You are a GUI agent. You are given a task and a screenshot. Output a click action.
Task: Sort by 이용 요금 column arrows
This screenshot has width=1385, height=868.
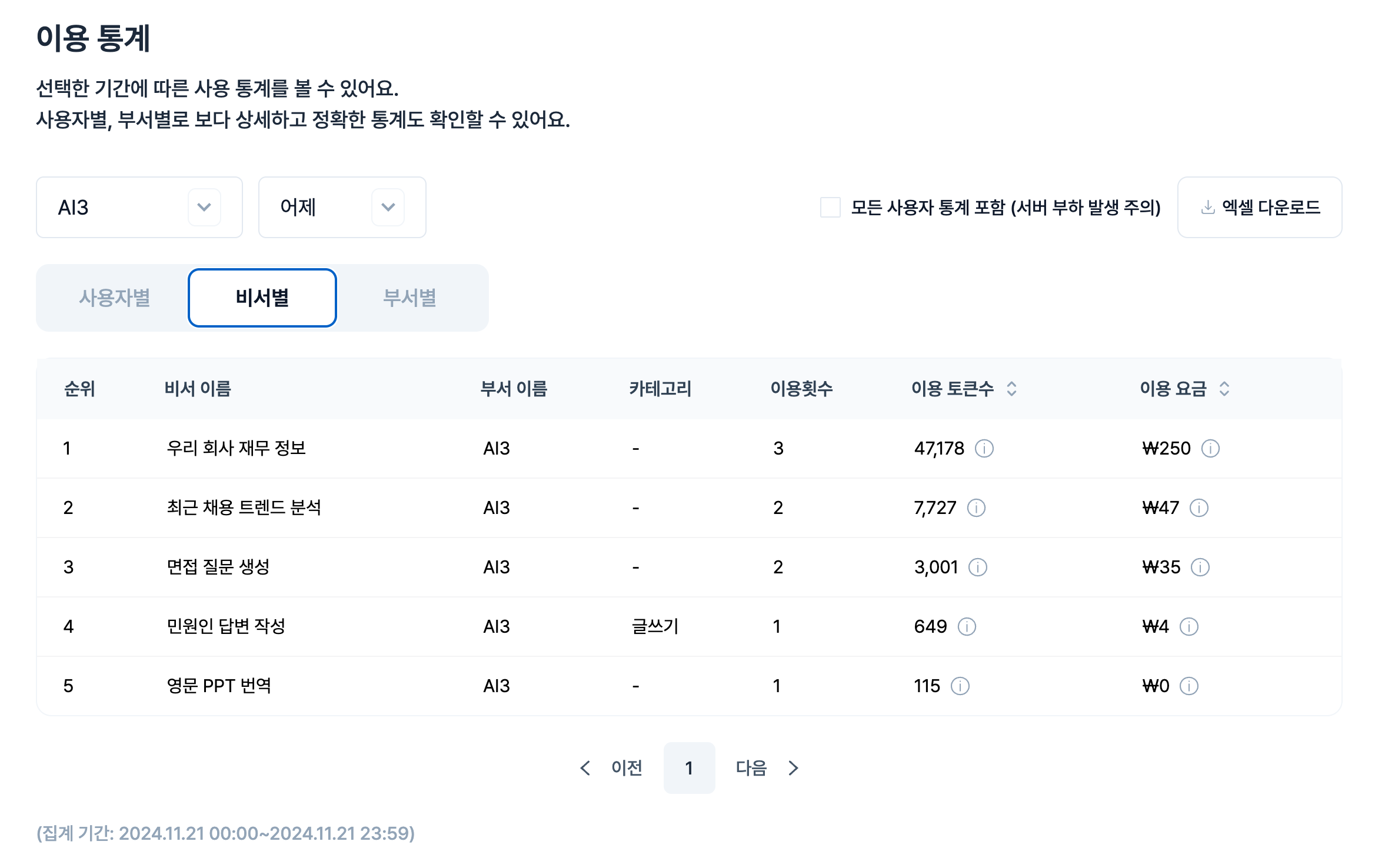pos(1224,389)
